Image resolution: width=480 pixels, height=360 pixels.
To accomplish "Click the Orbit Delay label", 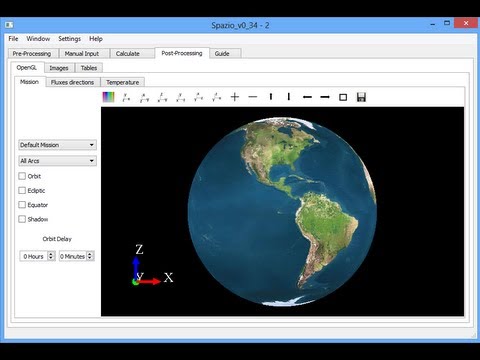I will coord(57,239).
